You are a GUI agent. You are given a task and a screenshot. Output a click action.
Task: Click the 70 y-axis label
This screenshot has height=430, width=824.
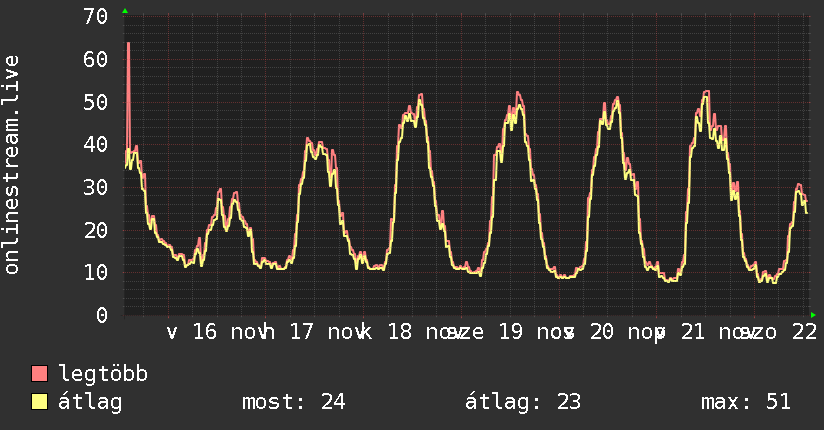[96, 17]
